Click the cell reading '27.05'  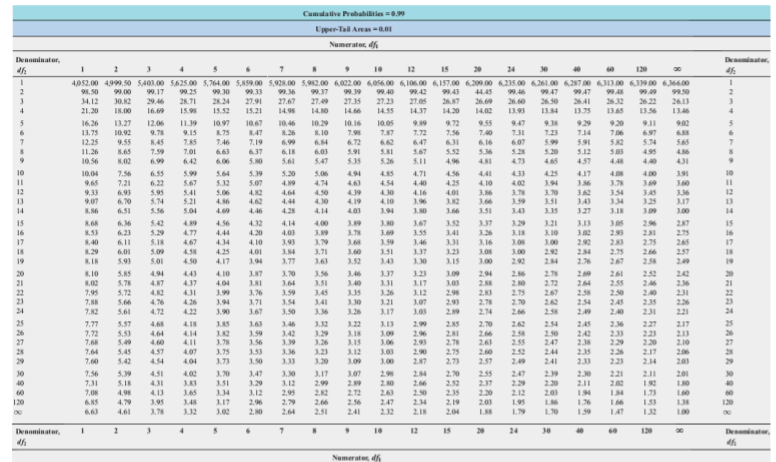pos(418,101)
